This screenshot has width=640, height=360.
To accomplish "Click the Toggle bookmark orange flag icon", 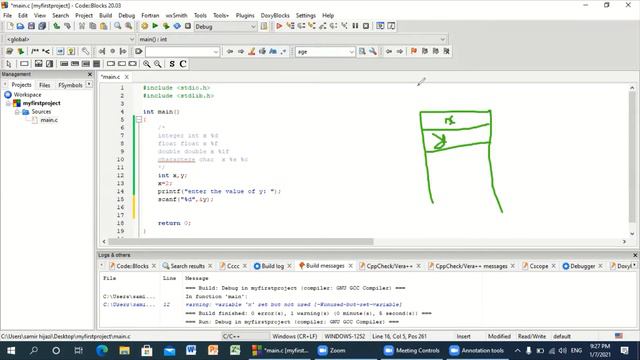I will pyautogui.click(x=414, y=51).
